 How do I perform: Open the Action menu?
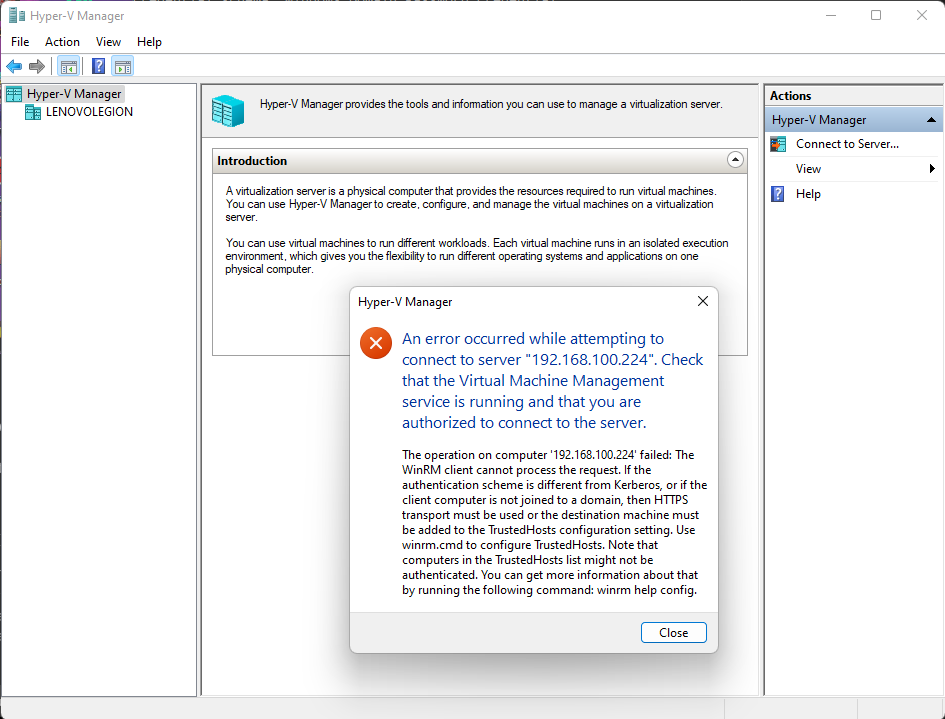tap(62, 42)
